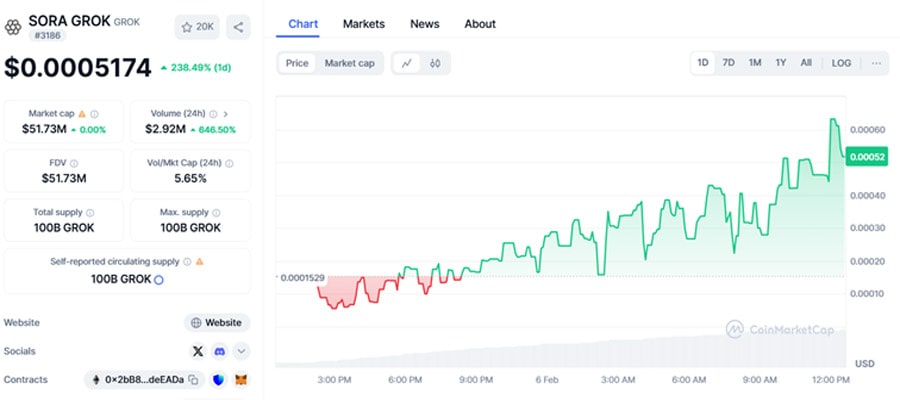Click the blue shield security icon
Screen dimensions: 900x400
[x=217, y=380]
